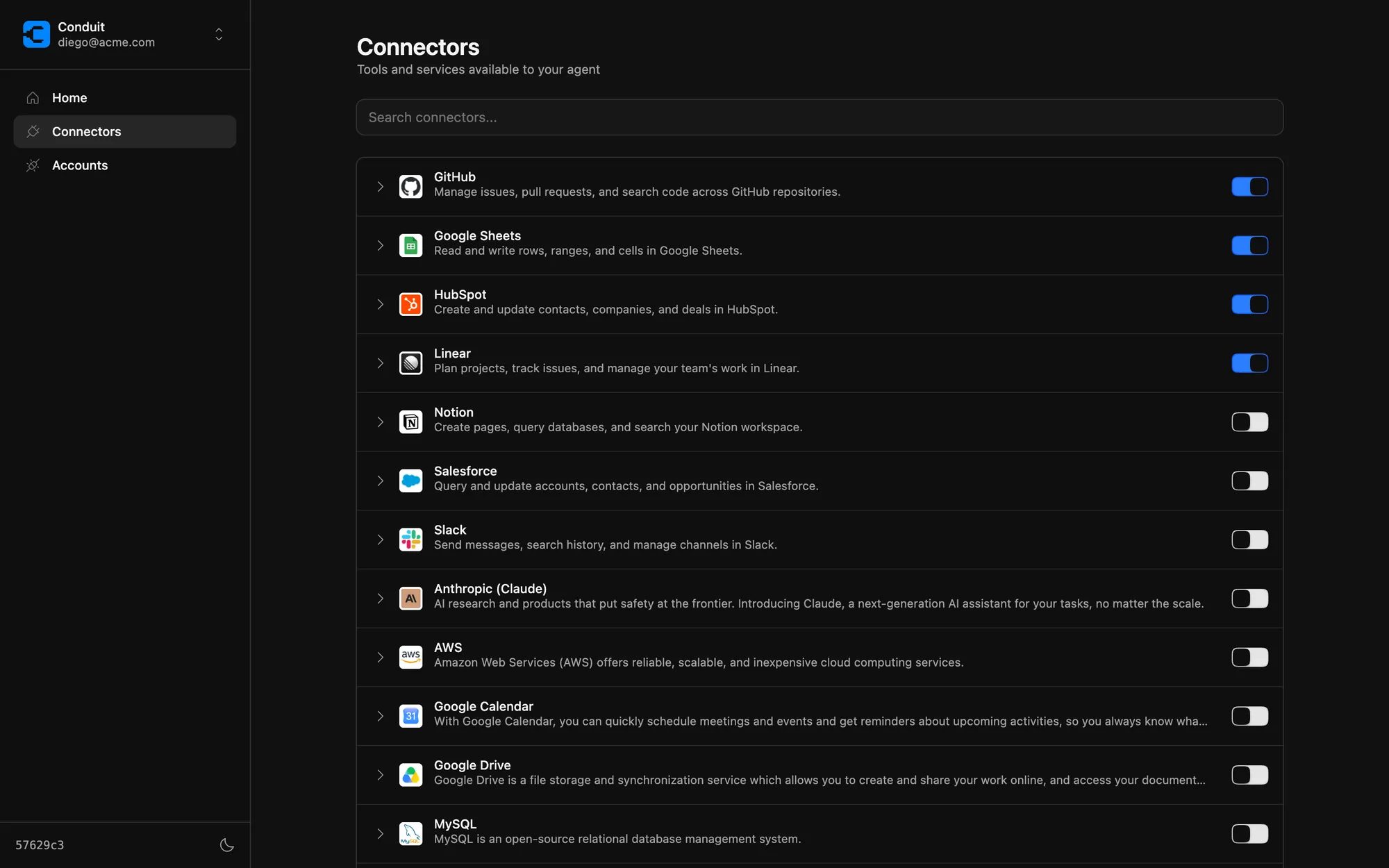
Task: Click the Linear connector name
Action: pos(452,353)
